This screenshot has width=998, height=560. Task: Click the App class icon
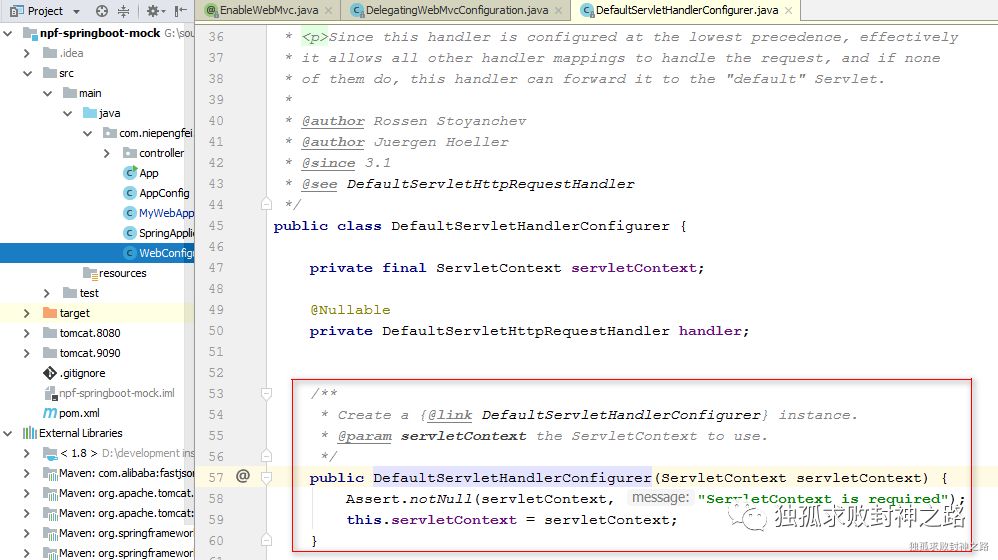tap(130, 173)
